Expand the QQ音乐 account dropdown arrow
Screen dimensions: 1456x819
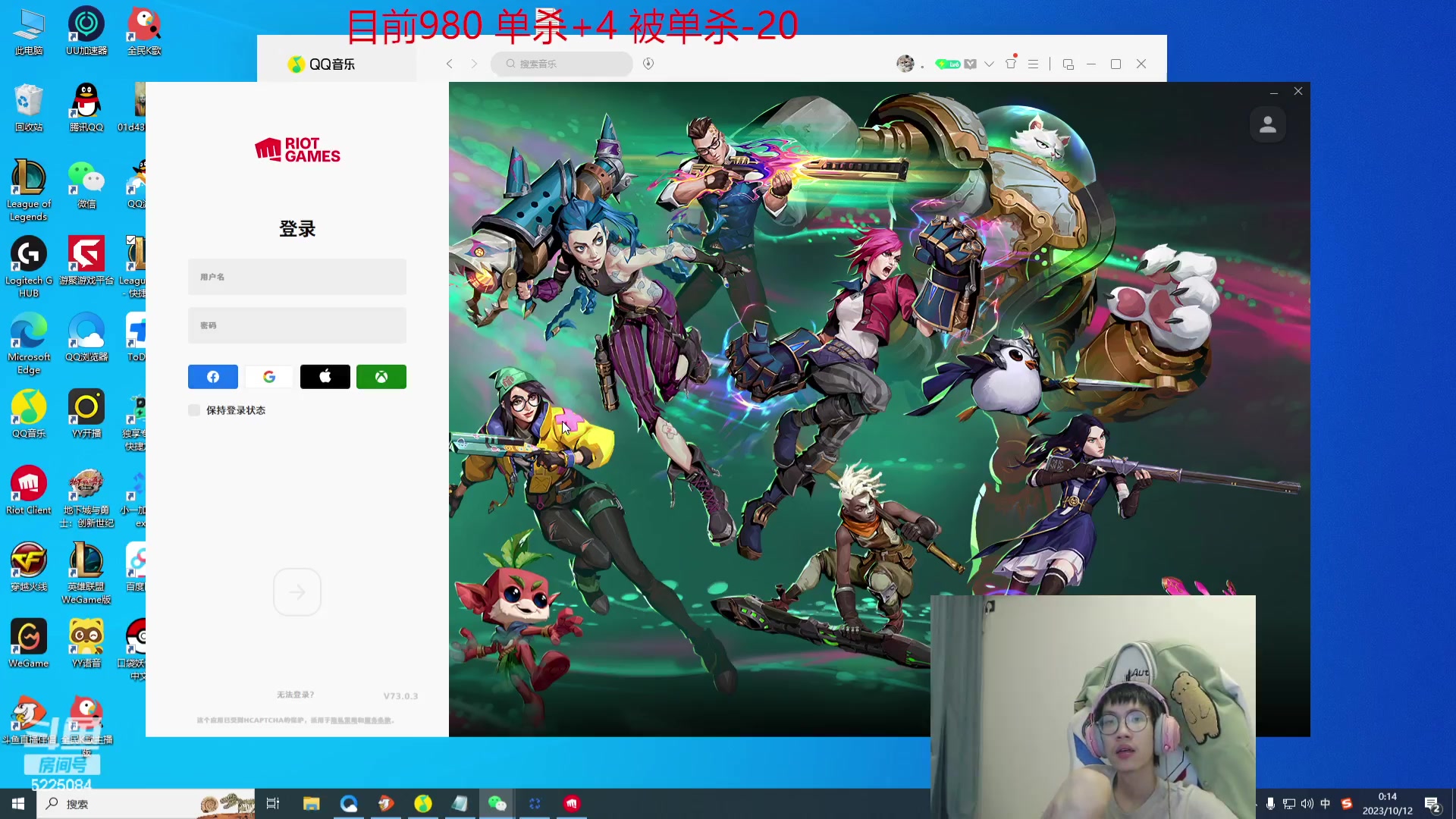tap(989, 64)
